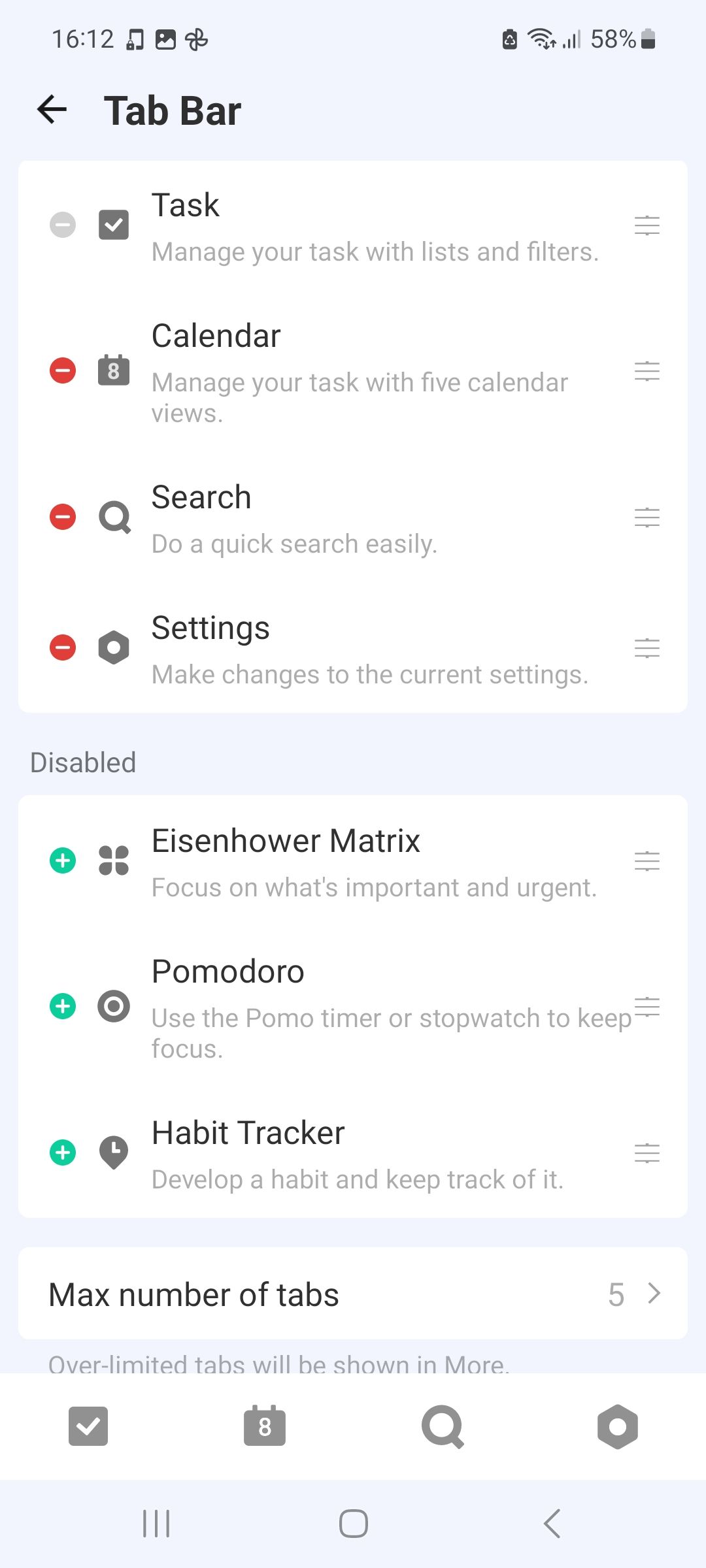This screenshot has height=1568, width=706.
Task: Enable Habit Tracker with green plus
Action: pos(63,1152)
